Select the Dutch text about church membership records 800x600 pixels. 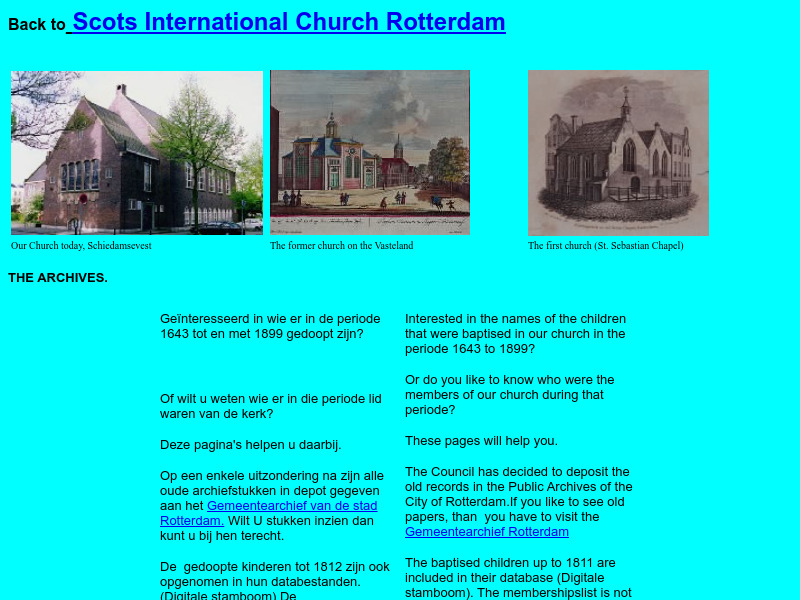click(x=270, y=404)
